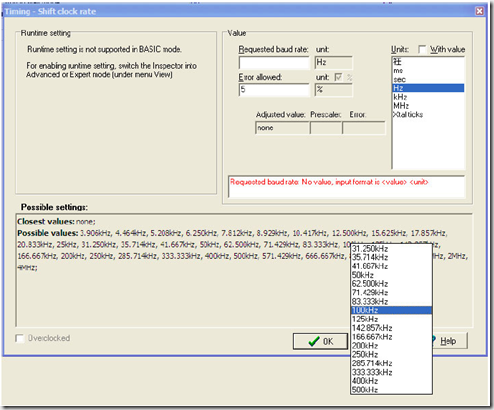The height and width of the screenshot is (410, 494).
Task: Click the Help button
Action: click(x=449, y=341)
